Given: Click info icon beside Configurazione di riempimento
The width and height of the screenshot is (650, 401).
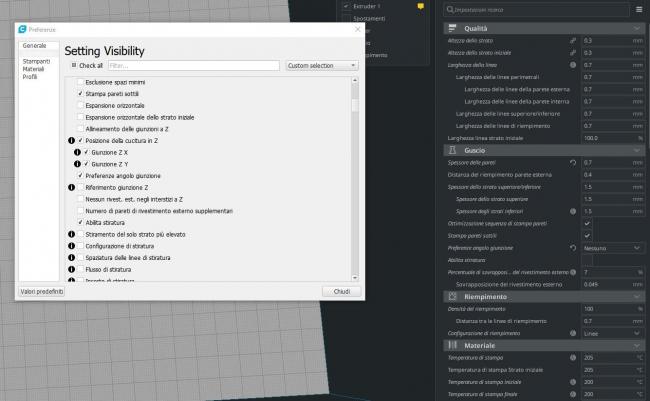Looking at the screenshot, I should 572,333.
